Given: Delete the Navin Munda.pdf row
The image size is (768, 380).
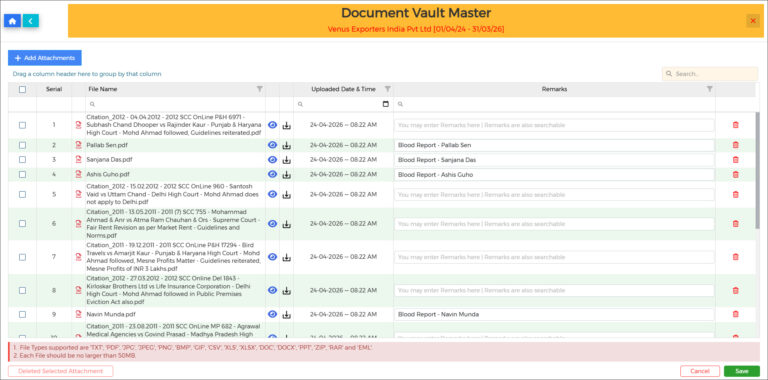Looking at the screenshot, I should [735, 314].
